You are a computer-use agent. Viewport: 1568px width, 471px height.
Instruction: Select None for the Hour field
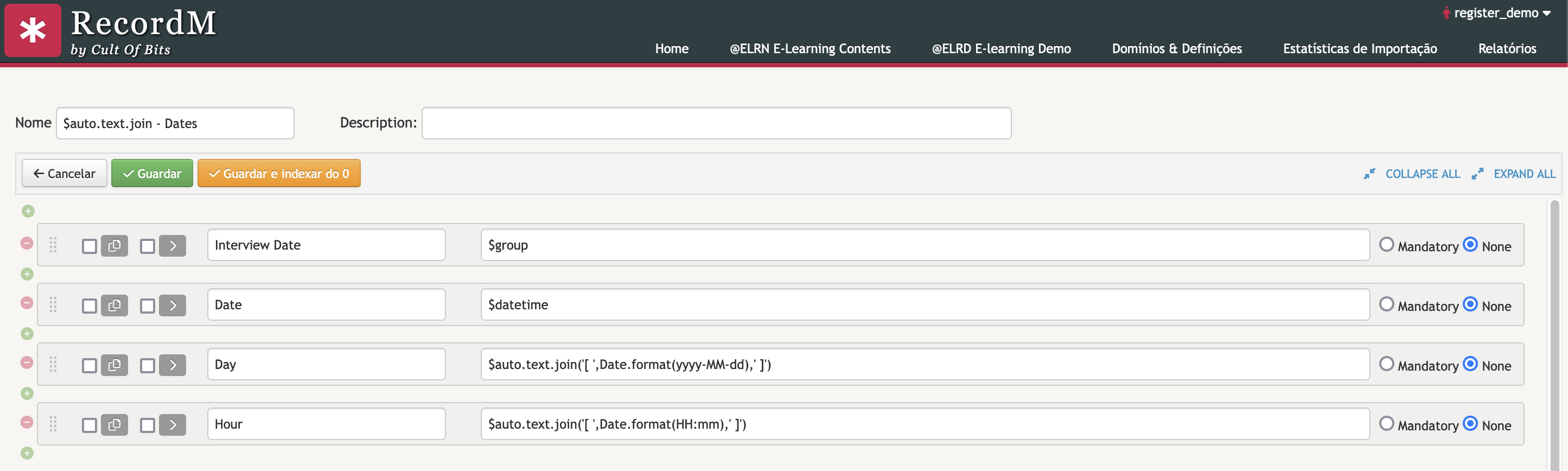pyautogui.click(x=1470, y=424)
